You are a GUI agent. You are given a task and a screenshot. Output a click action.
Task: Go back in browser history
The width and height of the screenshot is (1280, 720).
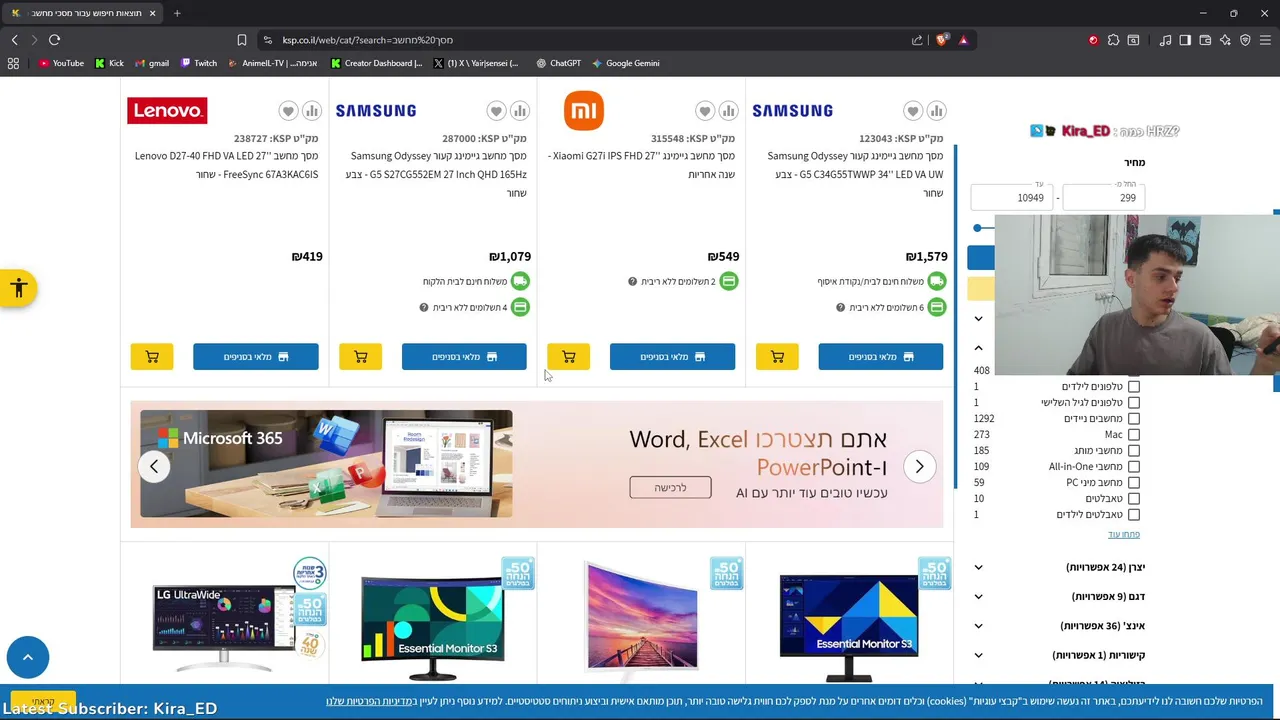(x=14, y=40)
